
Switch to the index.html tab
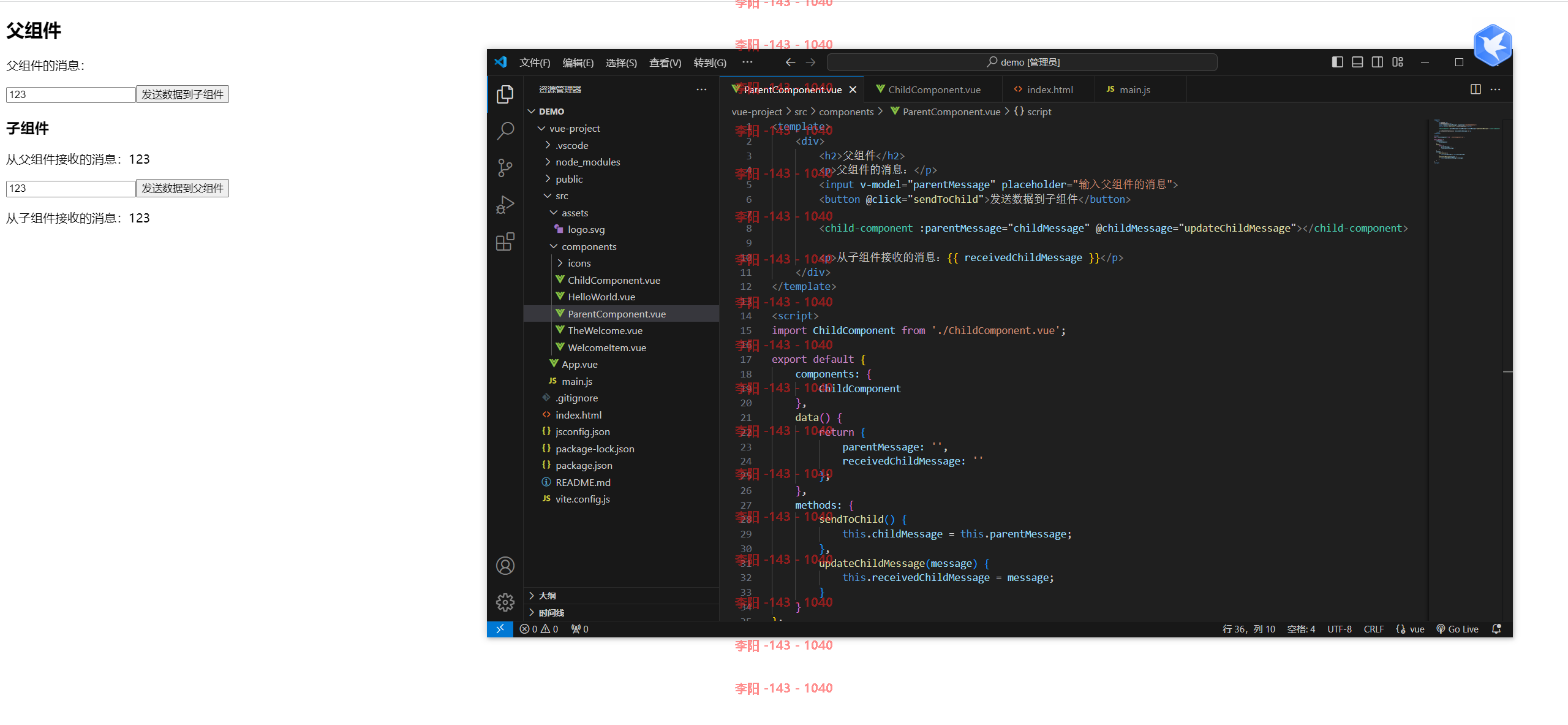click(x=1049, y=89)
